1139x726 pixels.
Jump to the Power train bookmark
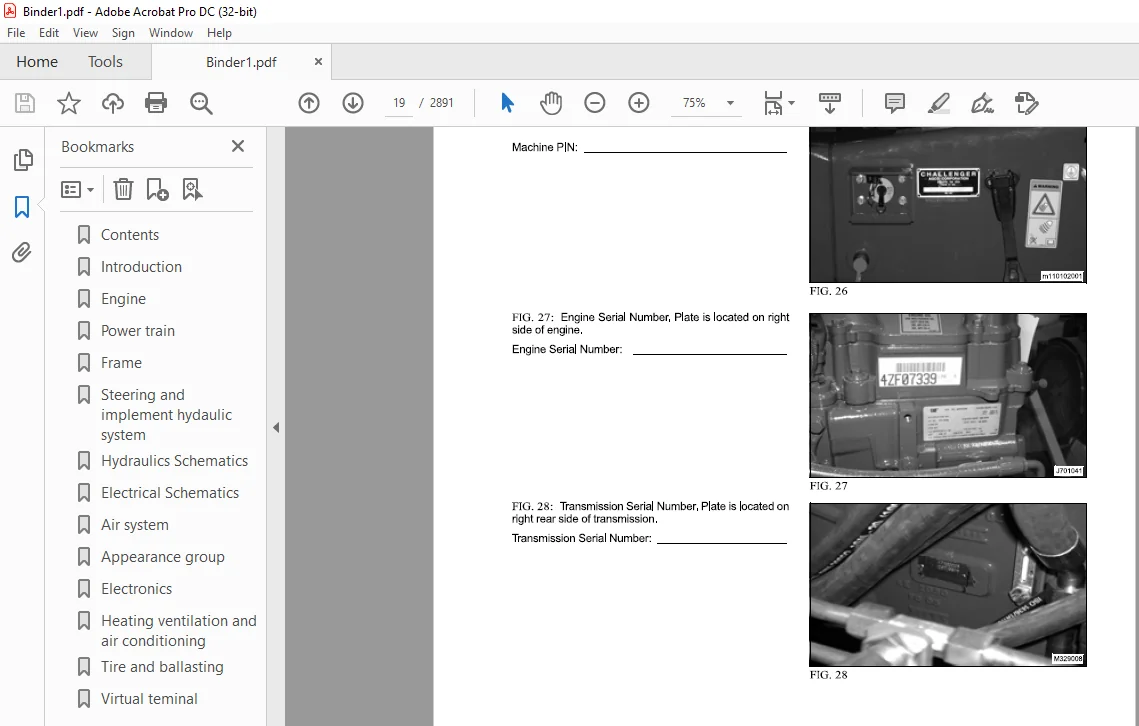point(138,331)
